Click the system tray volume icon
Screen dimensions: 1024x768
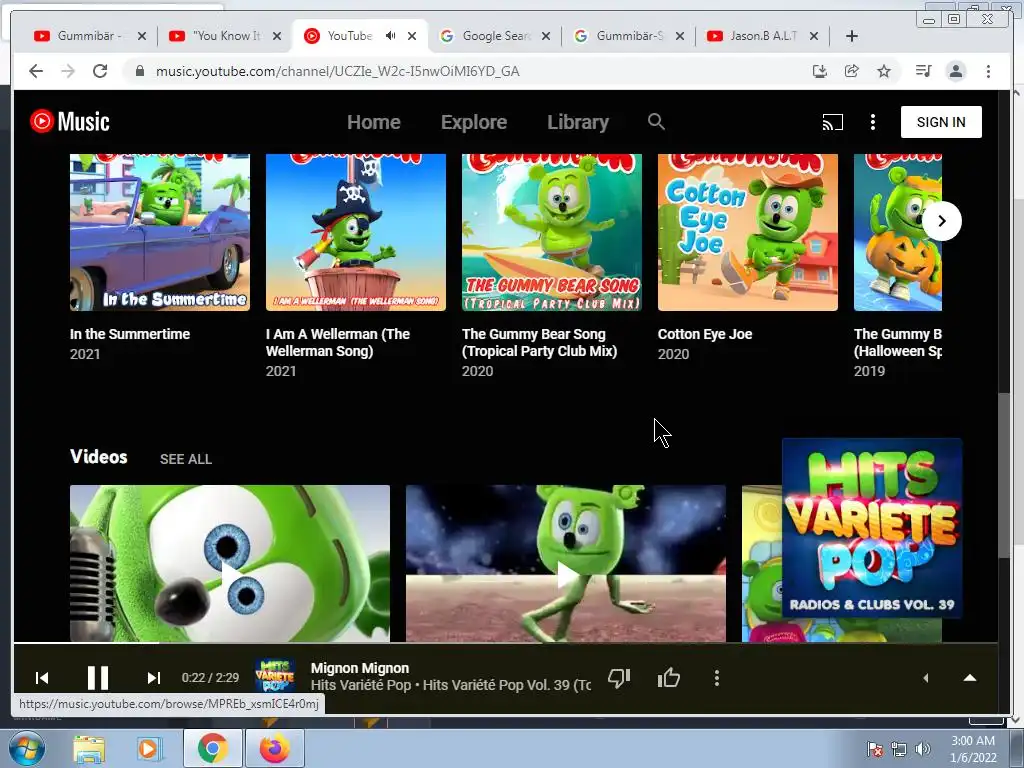click(x=923, y=749)
